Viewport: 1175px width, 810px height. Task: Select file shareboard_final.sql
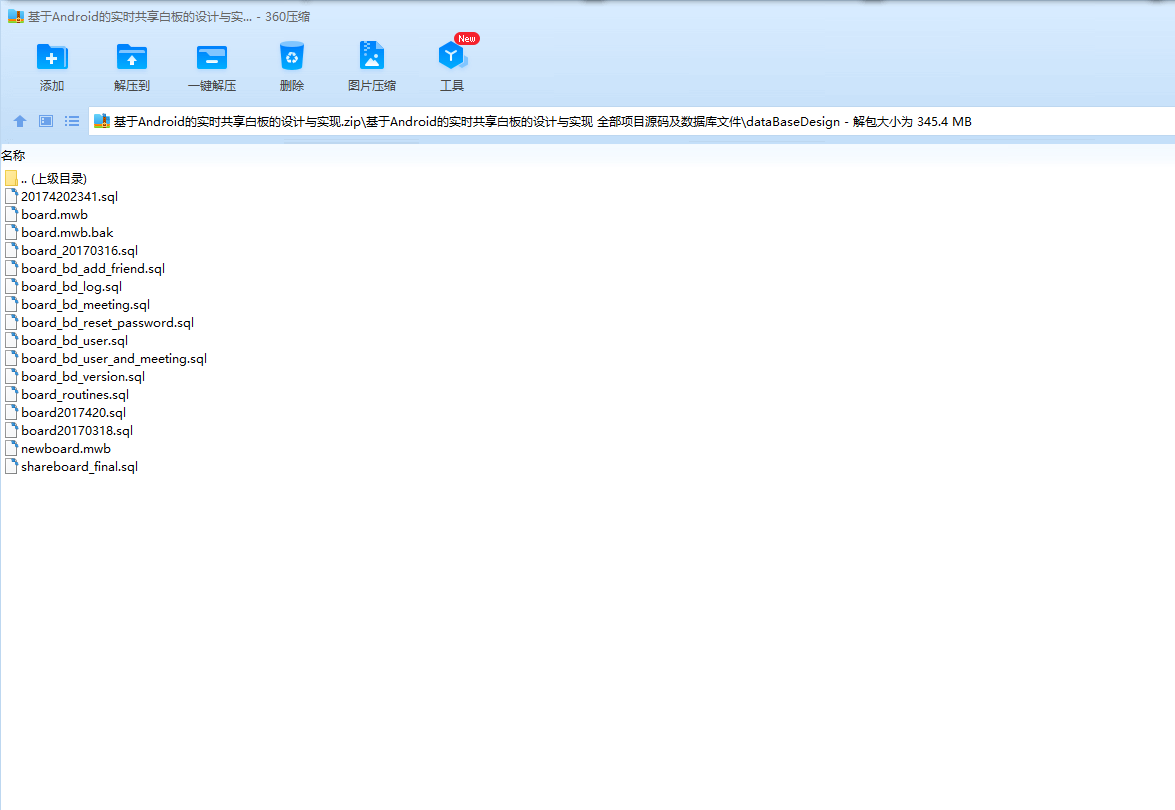(79, 466)
